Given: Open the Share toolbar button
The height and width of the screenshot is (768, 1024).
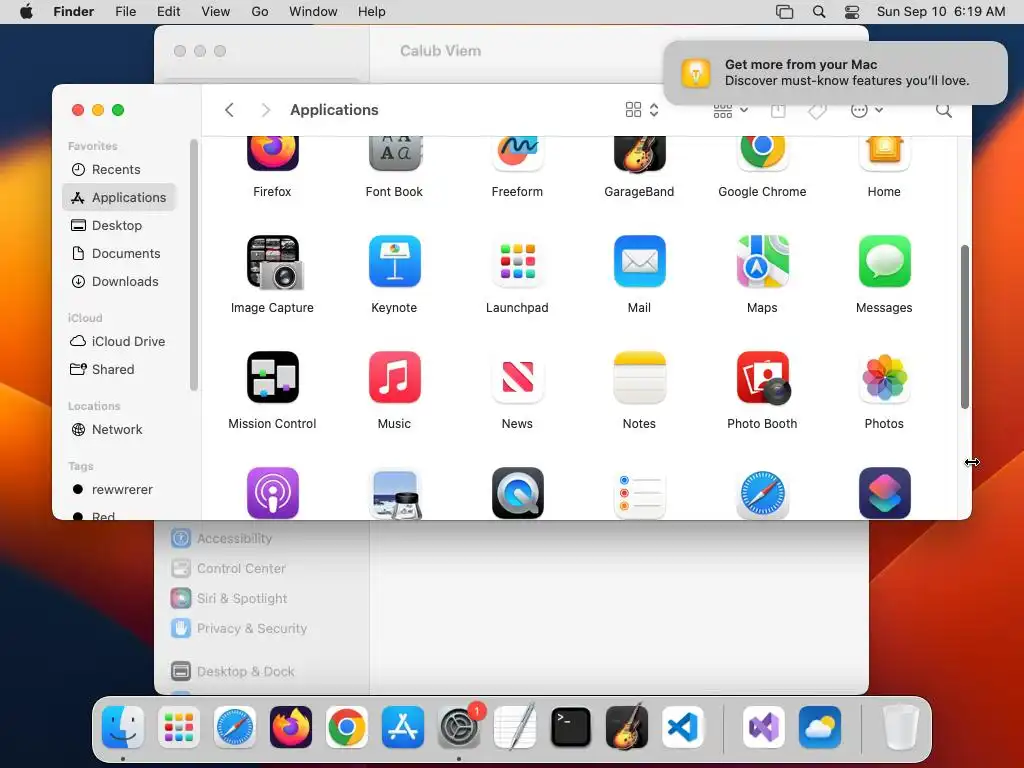Looking at the screenshot, I should pos(778,110).
